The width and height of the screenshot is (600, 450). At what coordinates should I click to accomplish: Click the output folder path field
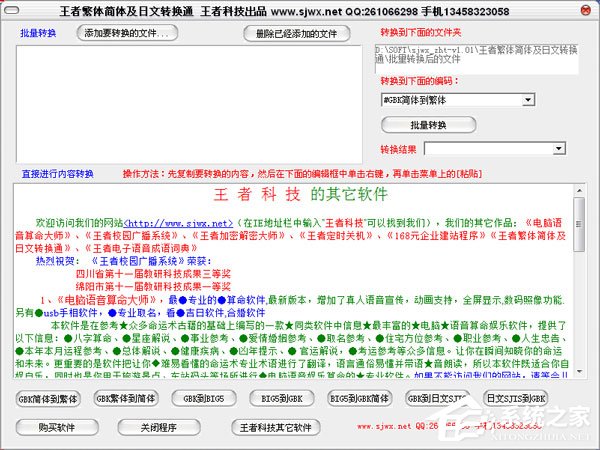tap(476, 59)
